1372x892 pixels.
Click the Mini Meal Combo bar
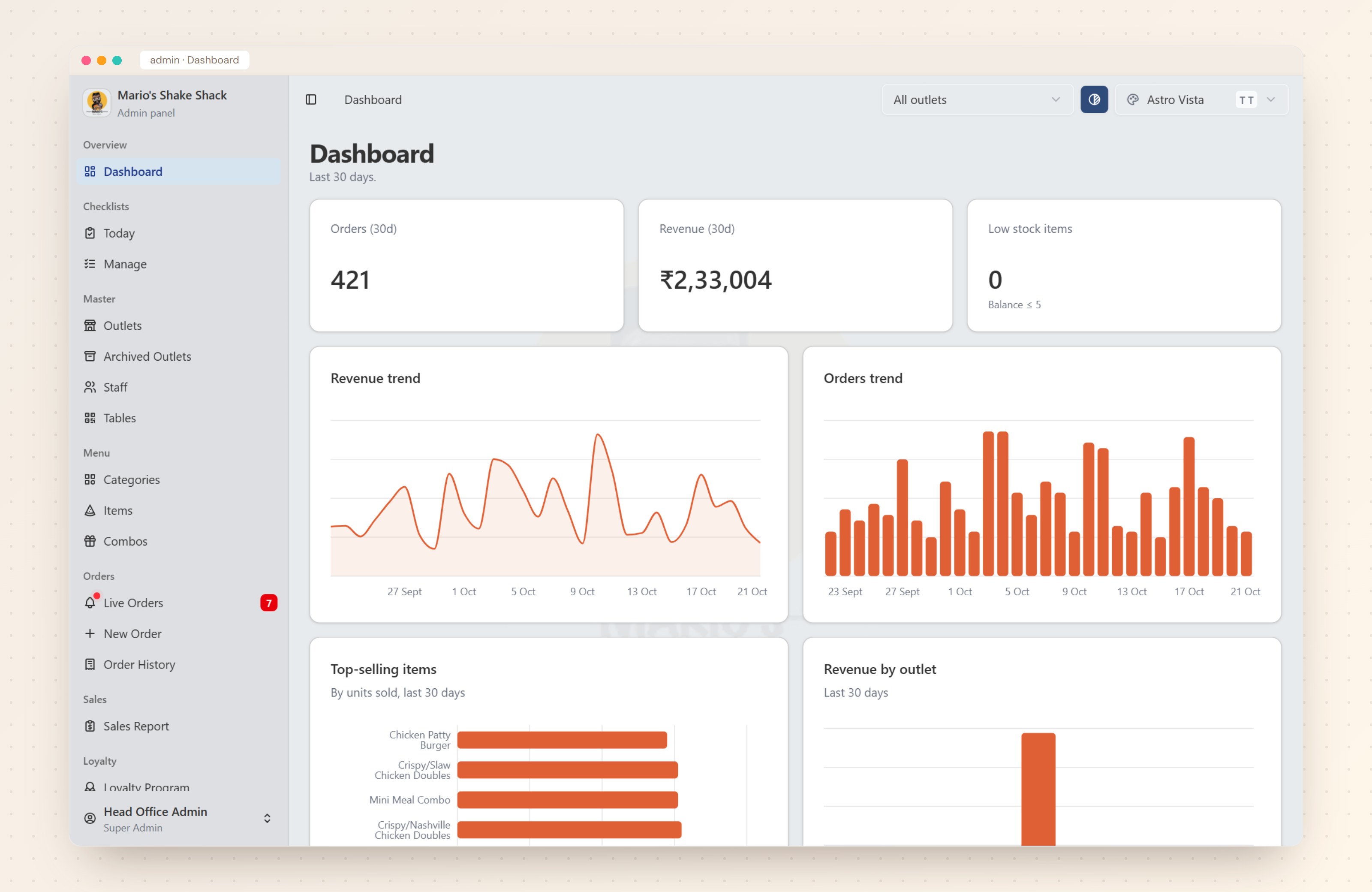[x=567, y=800]
